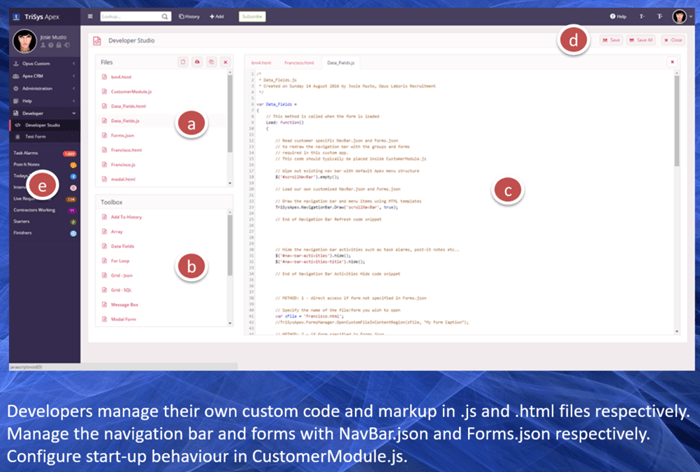Insert Data Fields snippet from Toolbox
The image size is (700, 472).
tap(122, 246)
